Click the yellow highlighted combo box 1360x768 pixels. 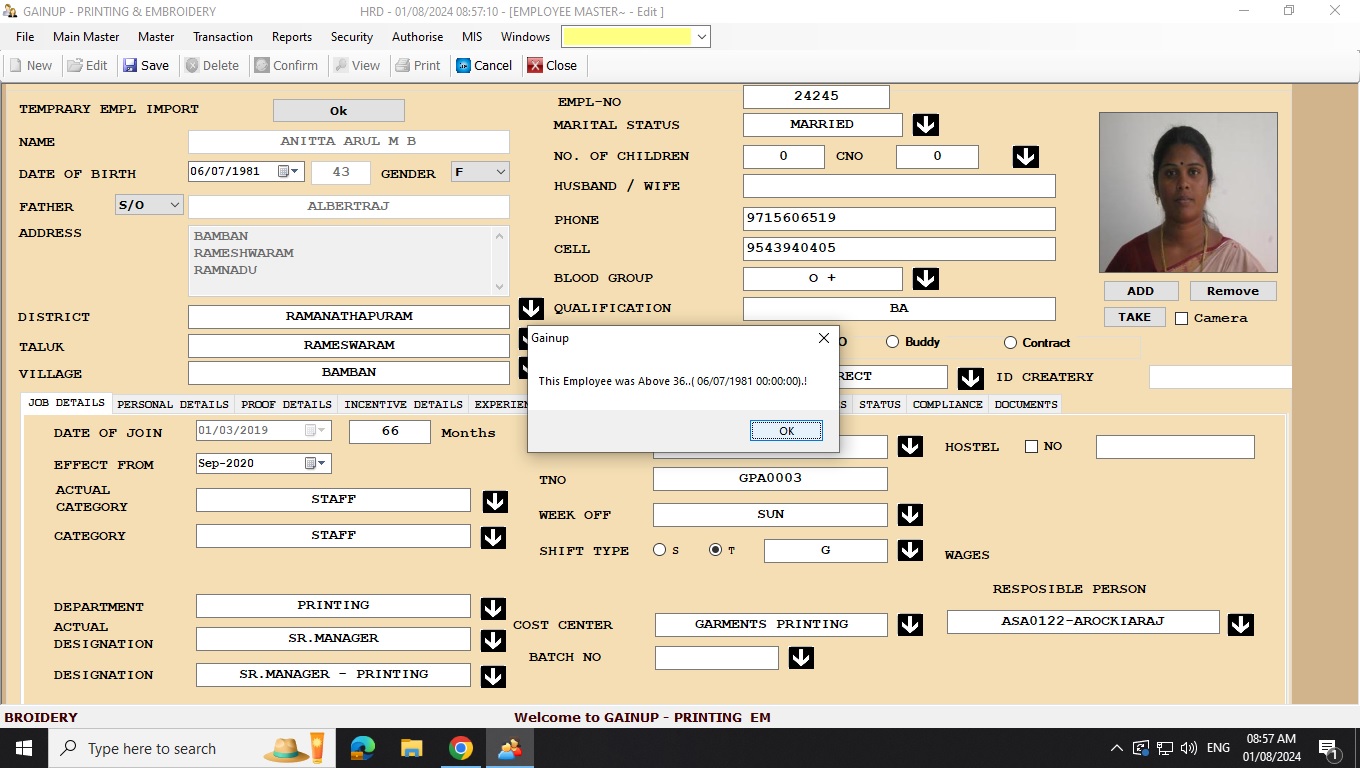tap(627, 37)
